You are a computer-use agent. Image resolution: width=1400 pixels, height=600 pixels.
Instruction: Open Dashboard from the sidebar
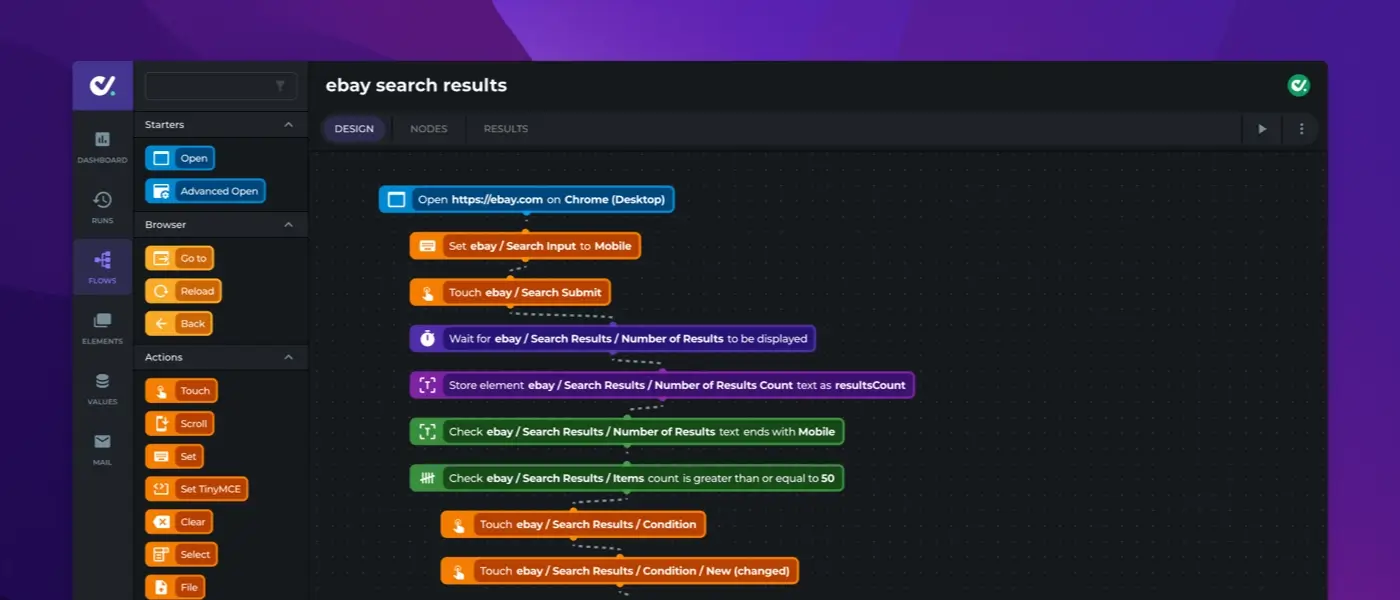(102, 147)
